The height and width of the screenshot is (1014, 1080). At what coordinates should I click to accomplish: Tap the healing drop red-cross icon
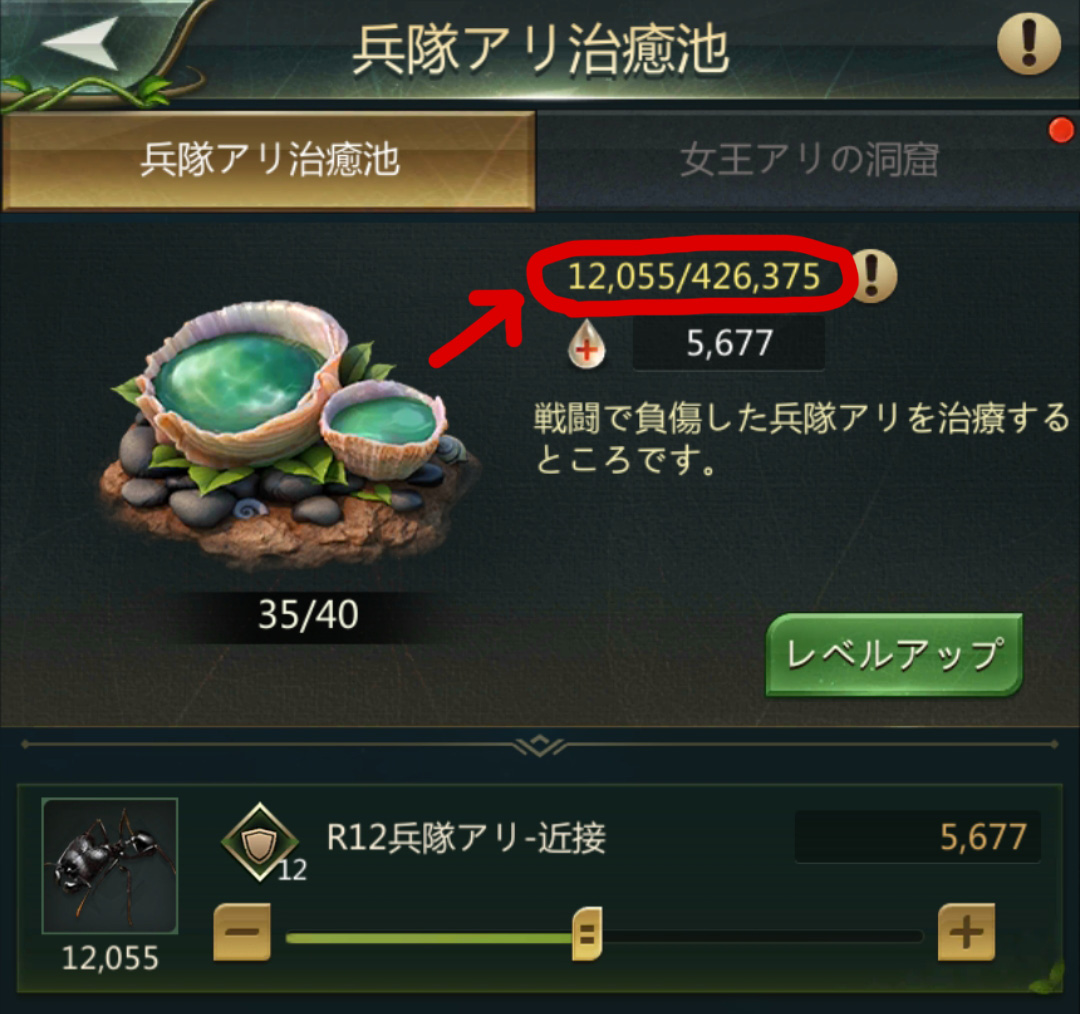click(x=586, y=344)
